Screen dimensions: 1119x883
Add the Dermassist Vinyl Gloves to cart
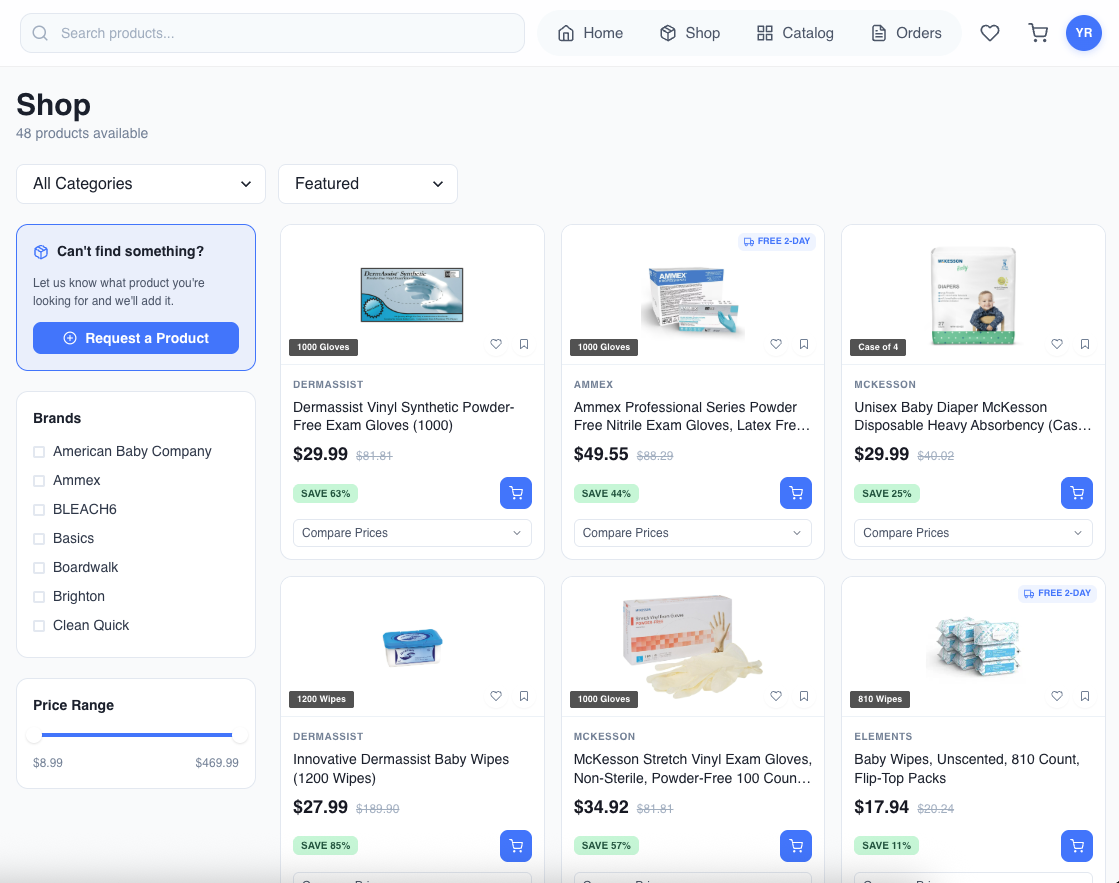point(516,493)
